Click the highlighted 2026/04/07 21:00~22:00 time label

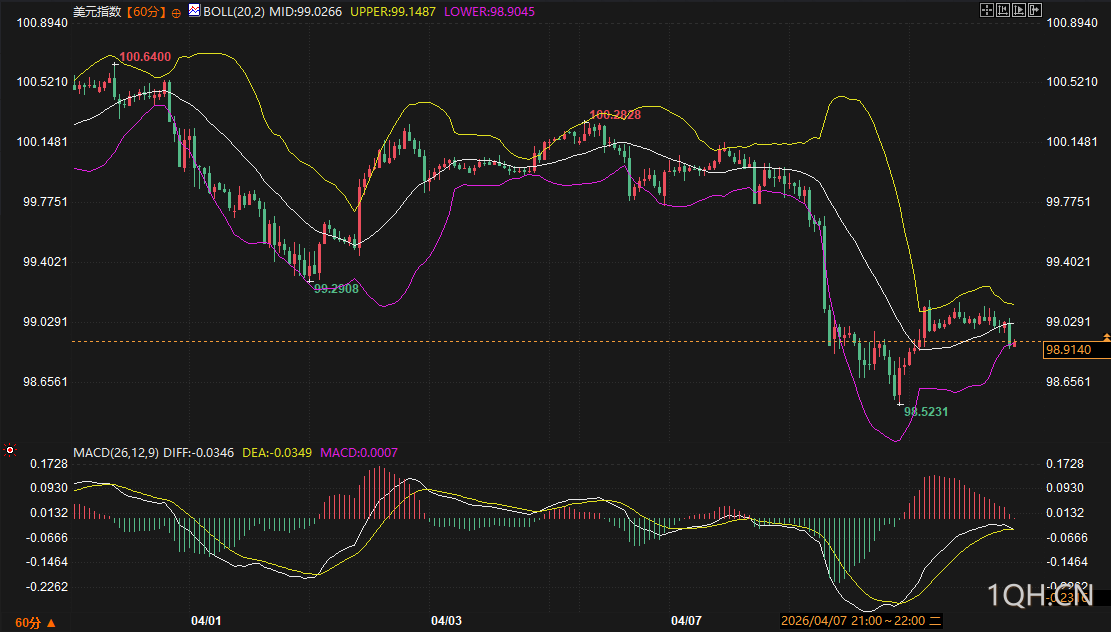coord(859,621)
